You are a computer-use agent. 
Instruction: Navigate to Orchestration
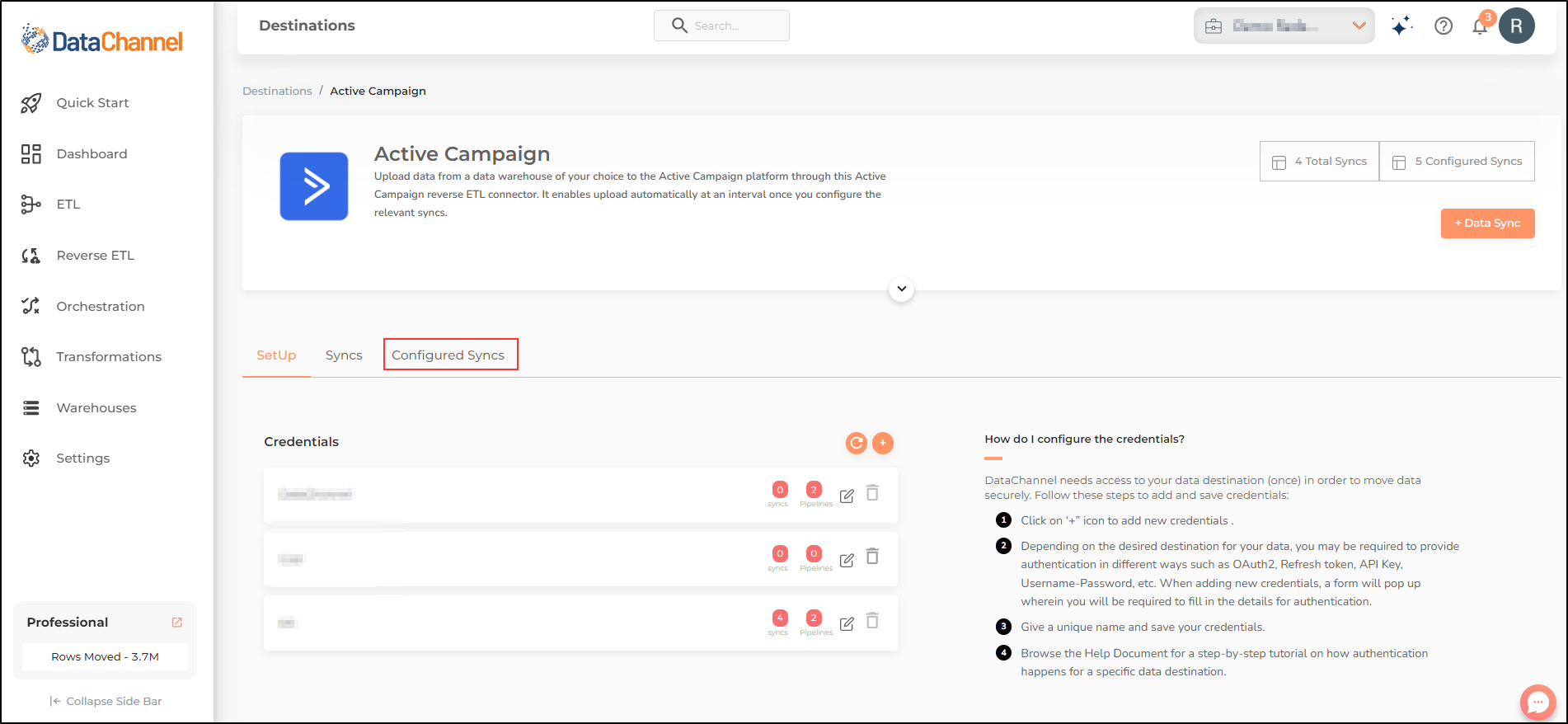(101, 307)
